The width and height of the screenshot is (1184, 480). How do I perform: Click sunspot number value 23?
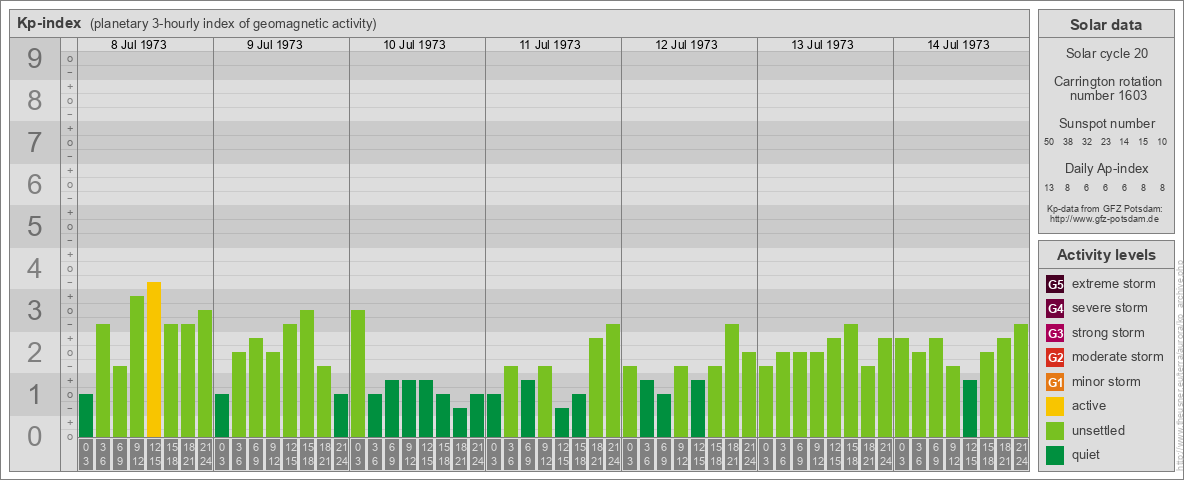(1105, 142)
